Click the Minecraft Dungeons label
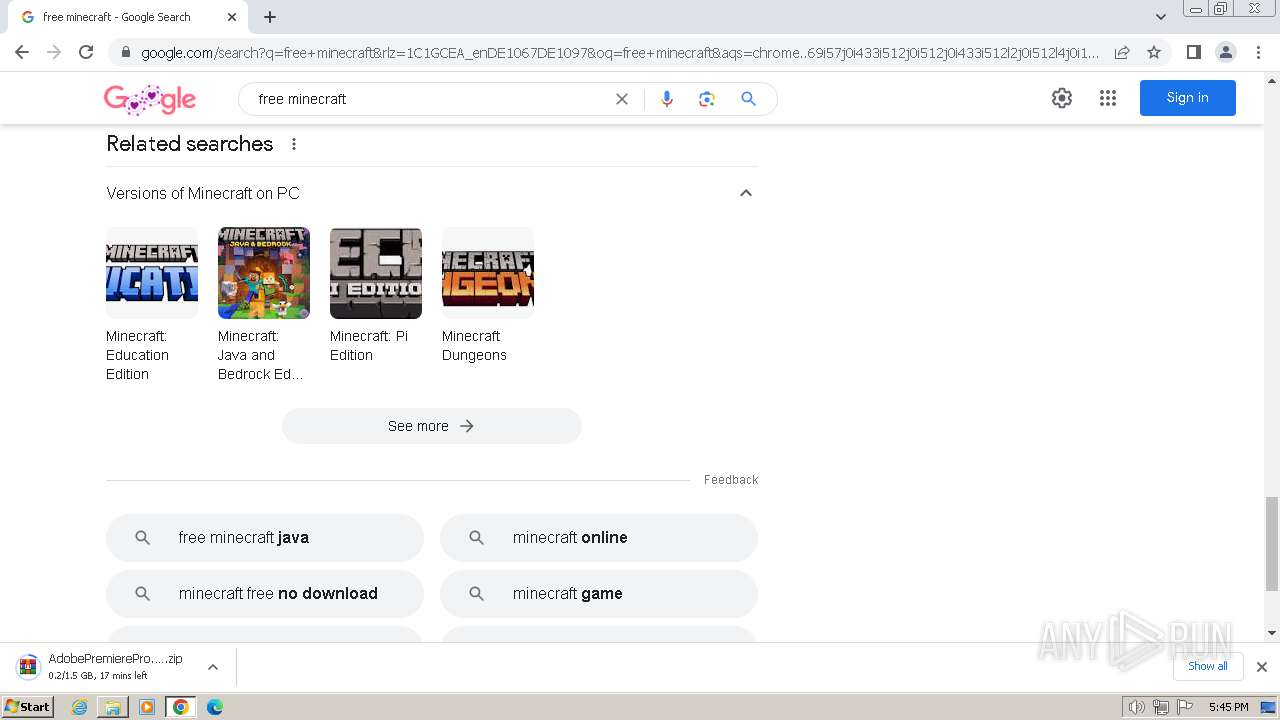Screen dimensions: 1280x720 [474, 346]
